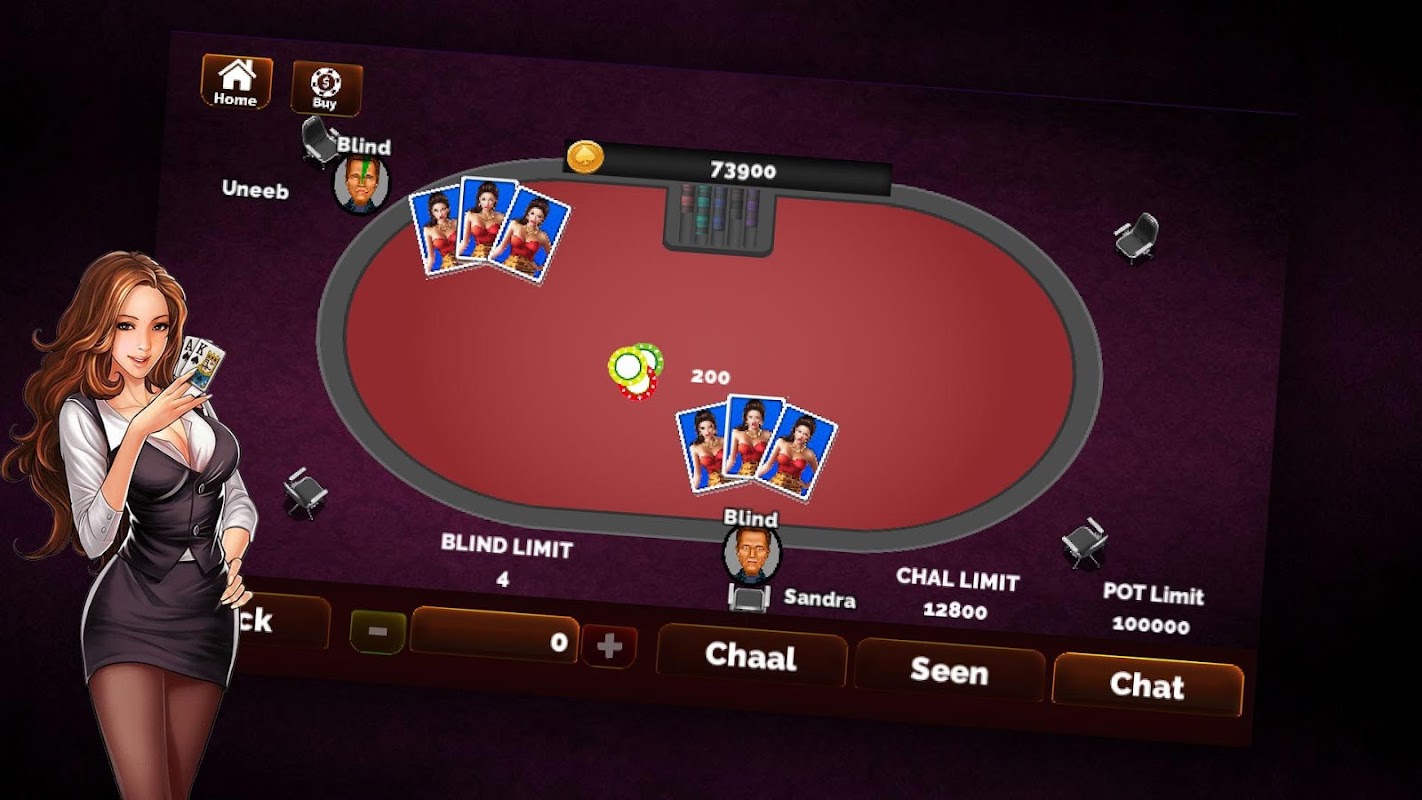Increase bet with plus button

tap(609, 648)
